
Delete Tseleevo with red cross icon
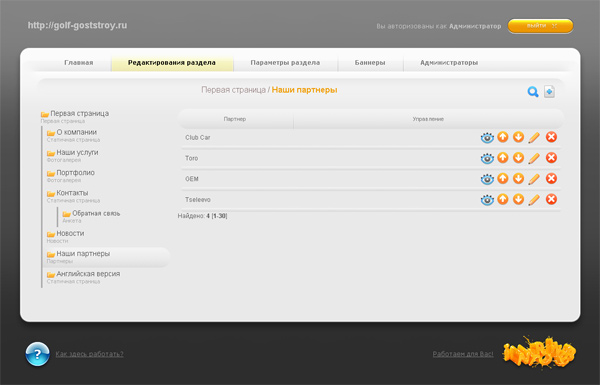tap(551, 199)
